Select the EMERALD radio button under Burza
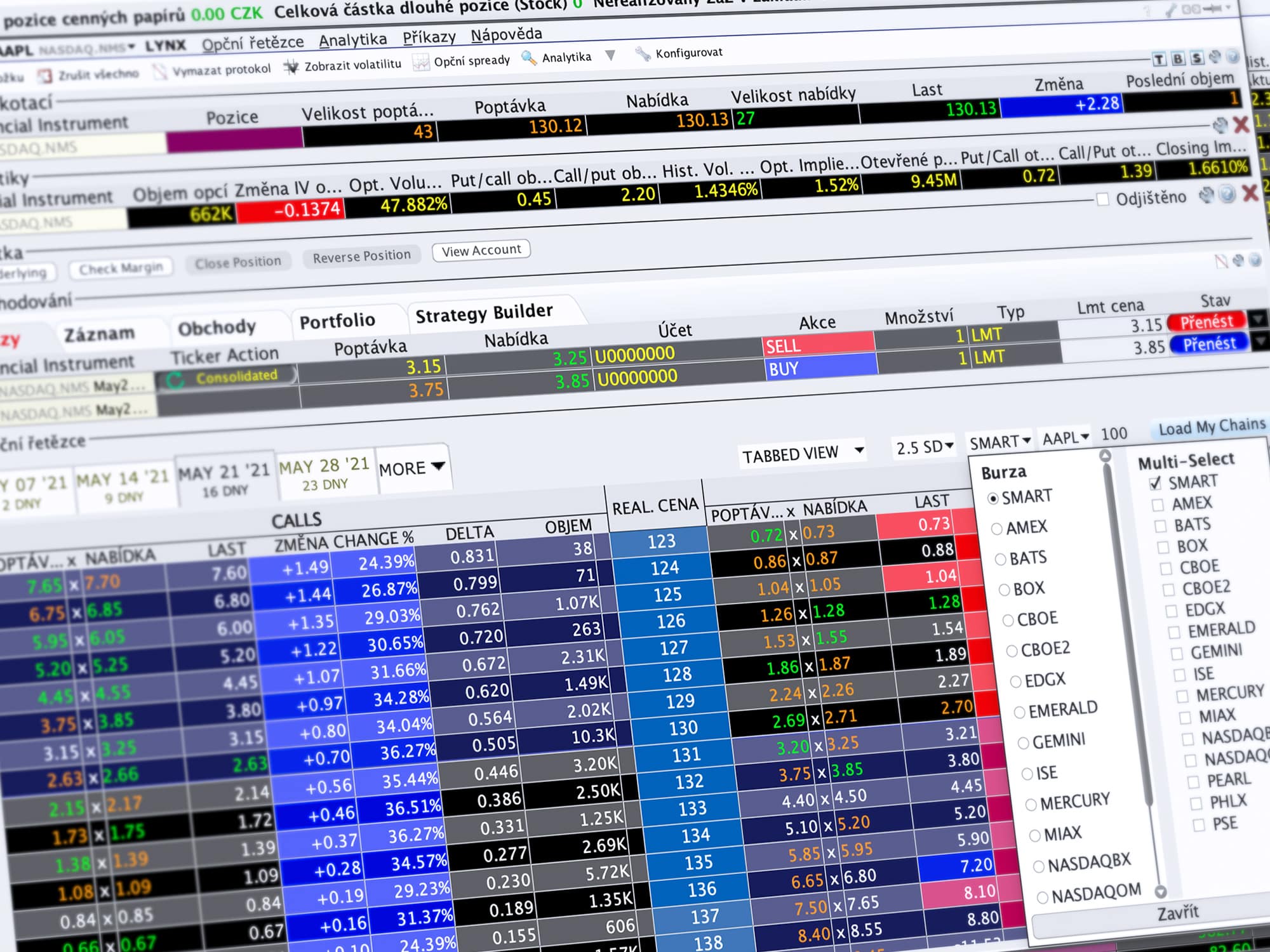Viewport: 1270px width, 952px height. point(1019,712)
